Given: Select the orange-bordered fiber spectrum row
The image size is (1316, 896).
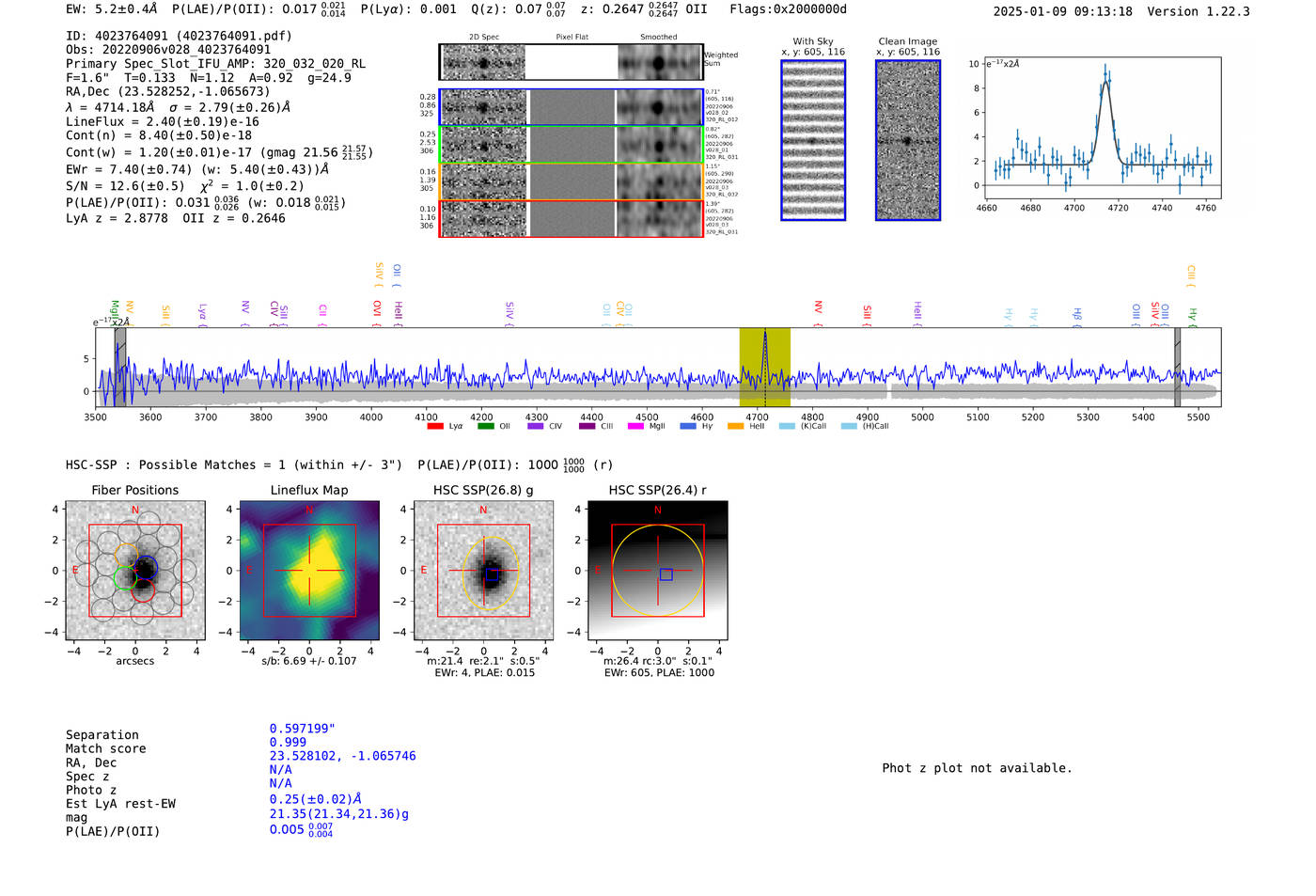Looking at the screenshot, I should point(571,181).
